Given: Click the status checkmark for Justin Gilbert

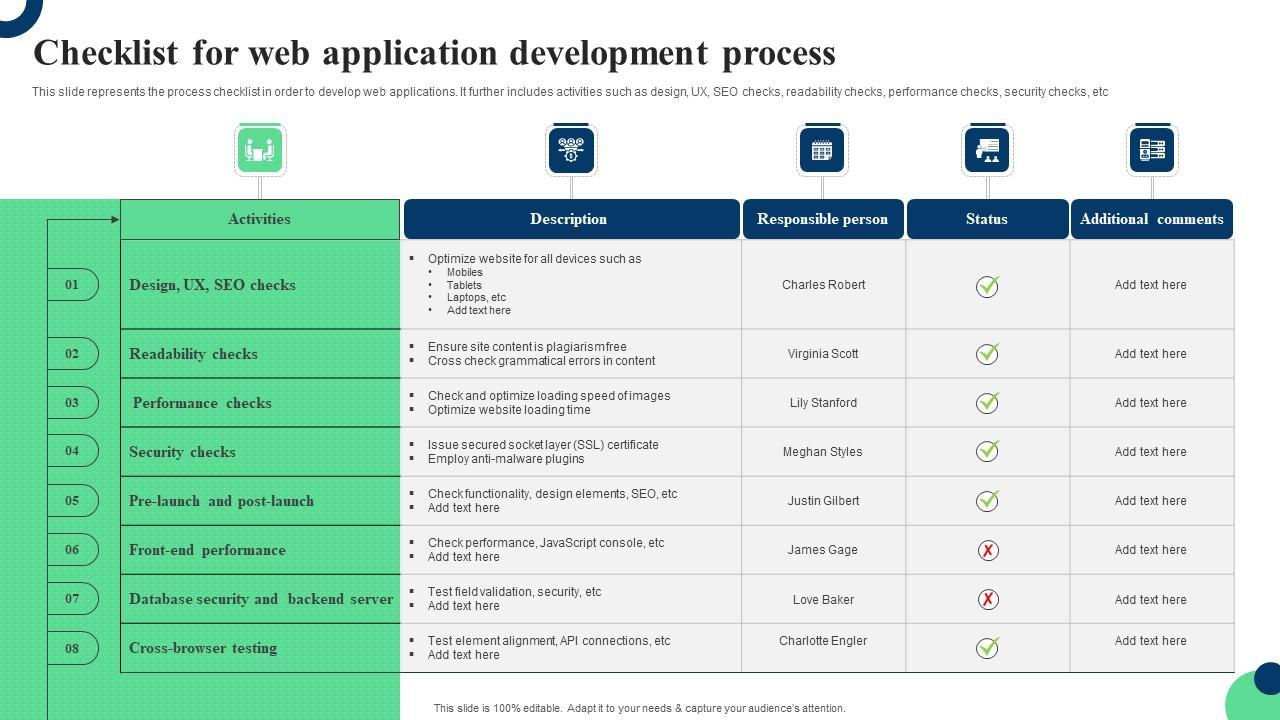Looking at the screenshot, I should (988, 500).
